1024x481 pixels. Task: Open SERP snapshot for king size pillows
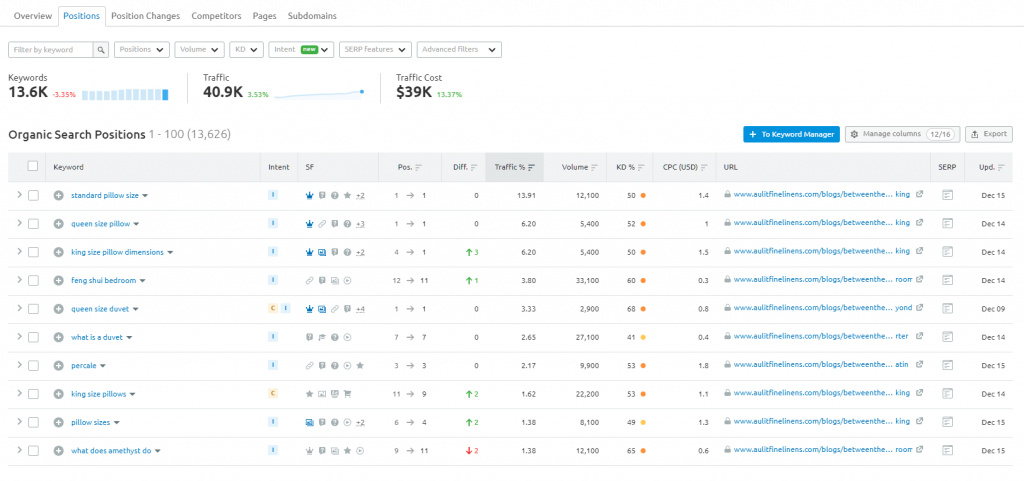pyautogui.click(x=948, y=394)
